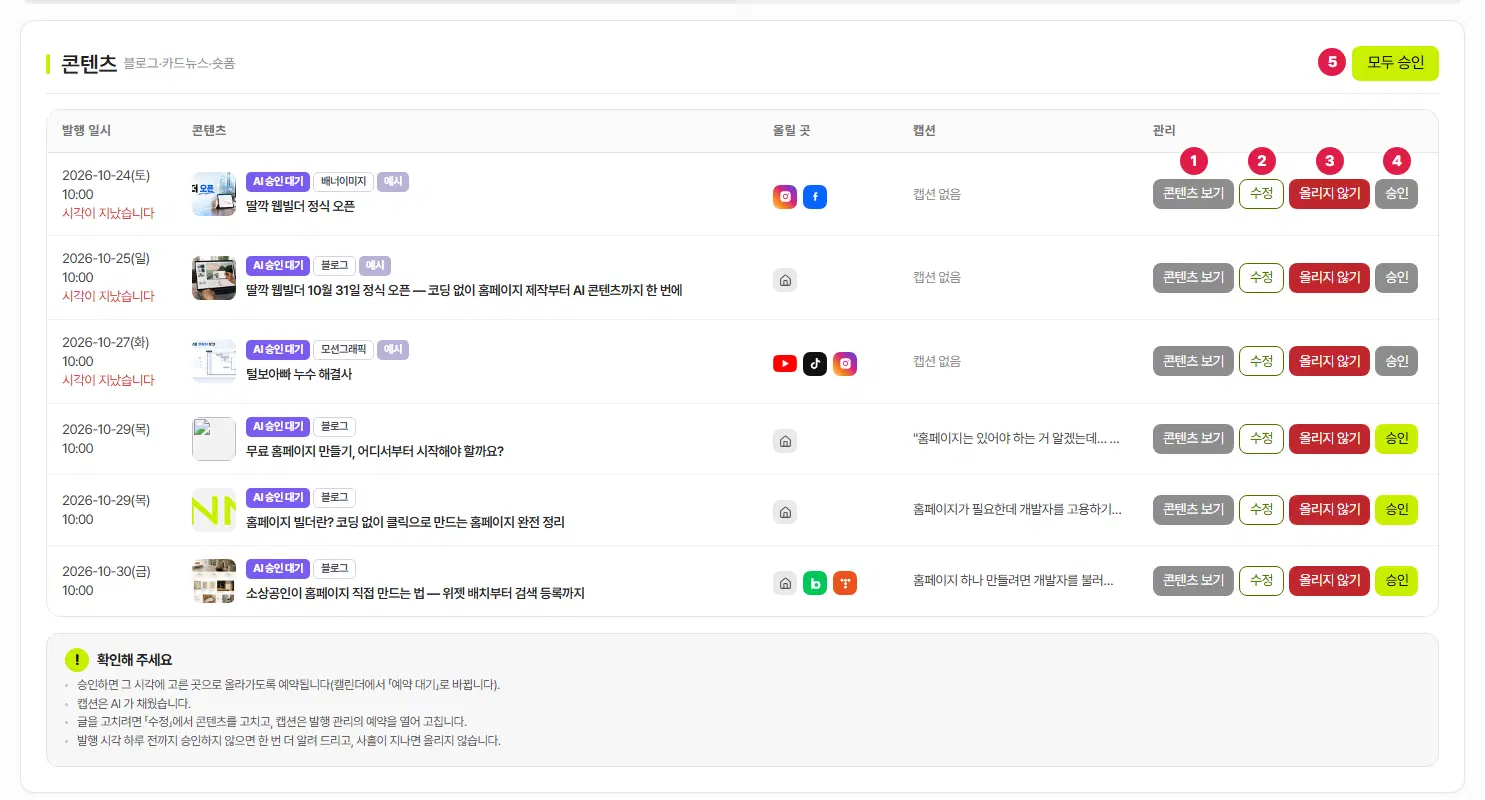Click 콘텐츠 보기 in the 2026-10-25 row

pos(1193,278)
